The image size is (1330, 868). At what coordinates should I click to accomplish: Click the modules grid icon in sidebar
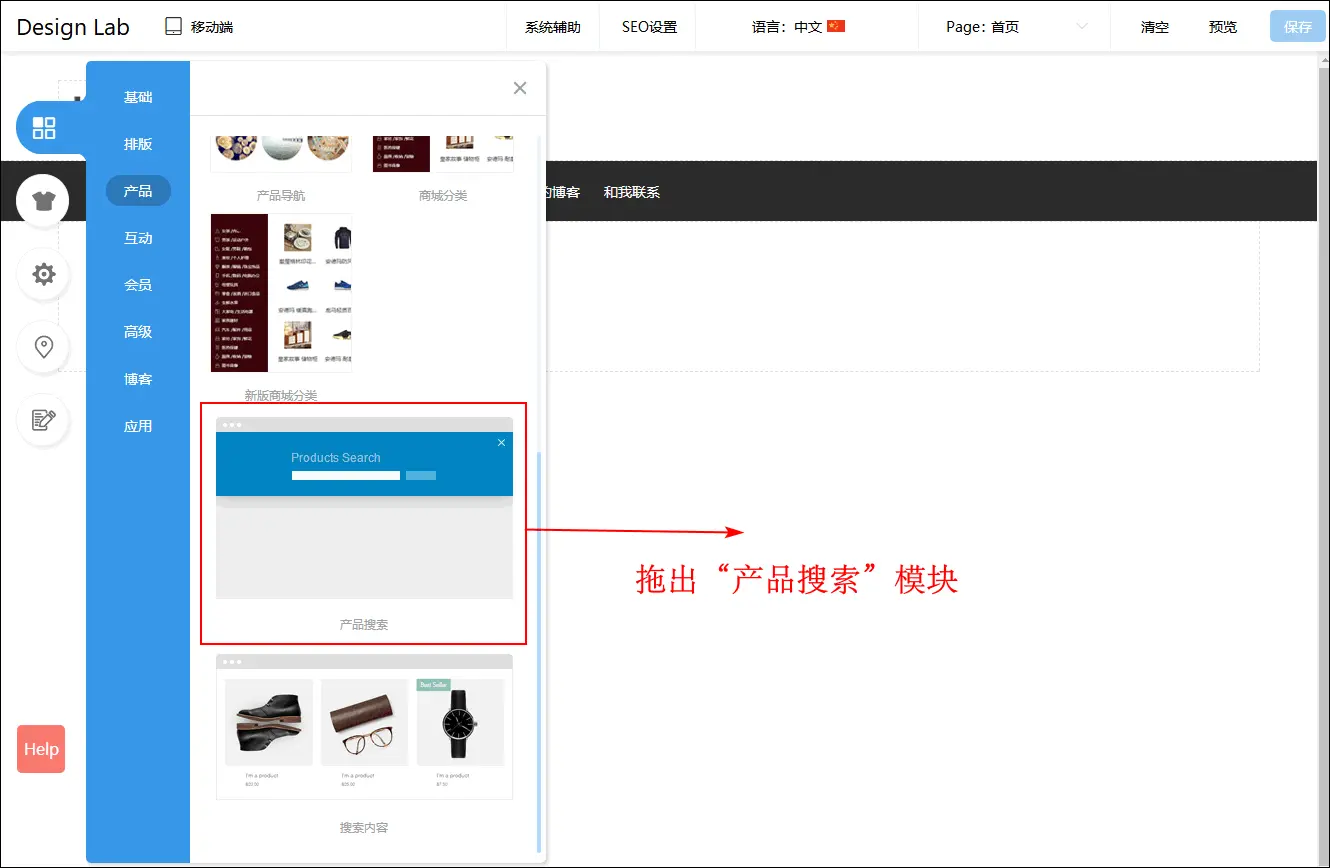(44, 128)
